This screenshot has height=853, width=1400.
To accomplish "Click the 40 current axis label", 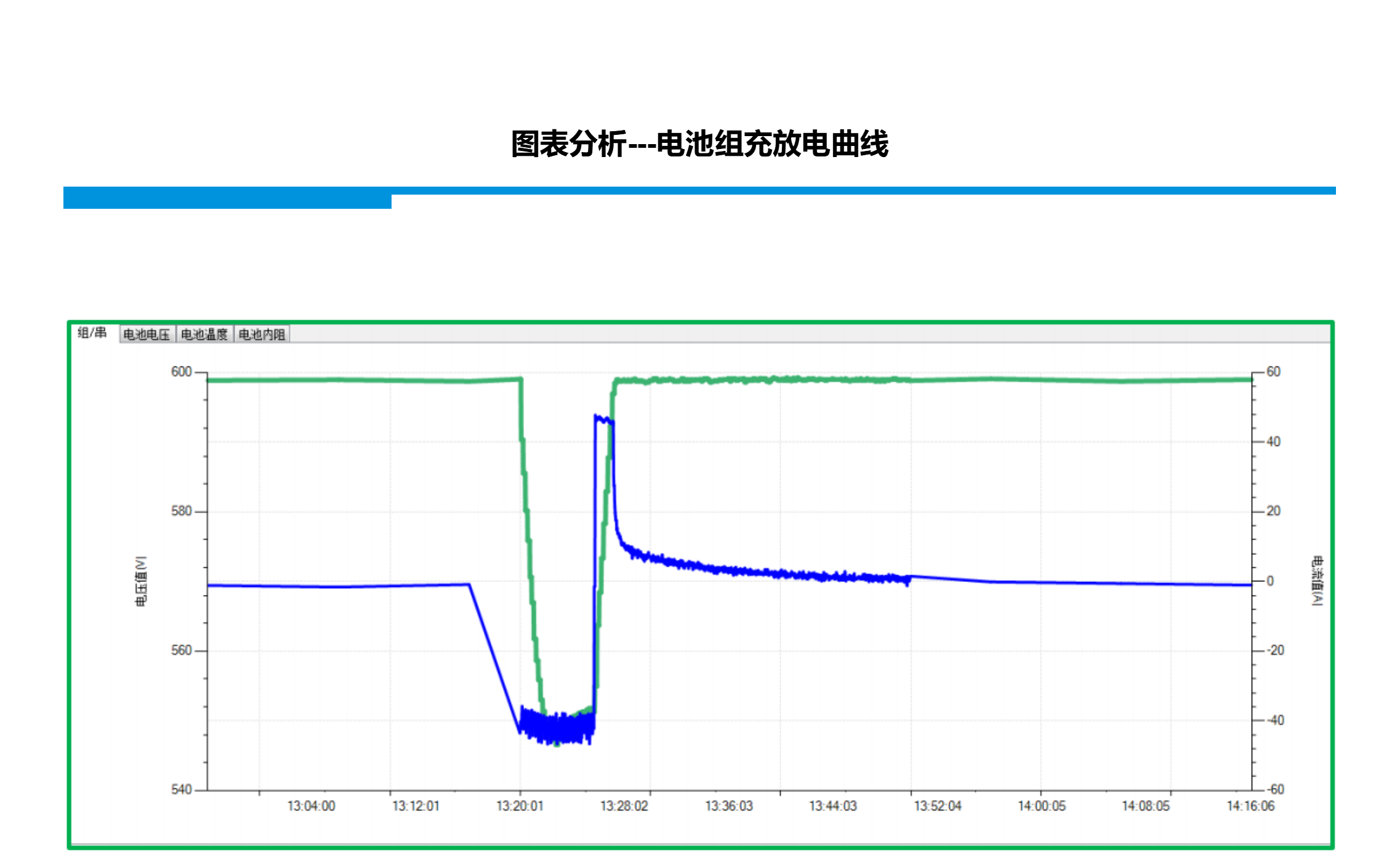I will pyautogui.click(x=1273, y=442).
